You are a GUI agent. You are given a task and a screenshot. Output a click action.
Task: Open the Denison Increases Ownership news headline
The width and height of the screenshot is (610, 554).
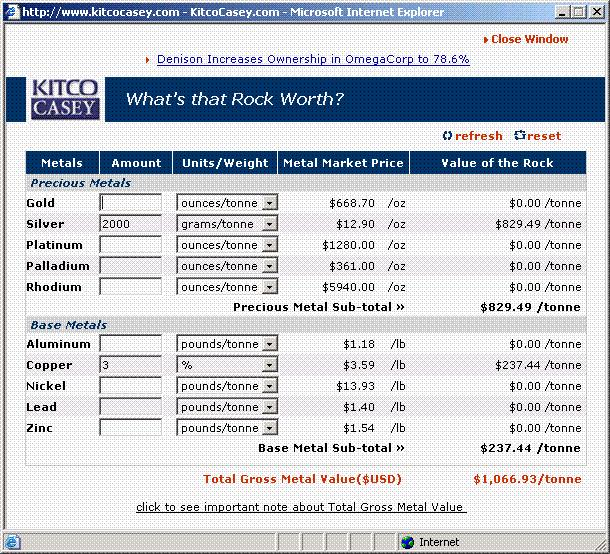[313, 59]
